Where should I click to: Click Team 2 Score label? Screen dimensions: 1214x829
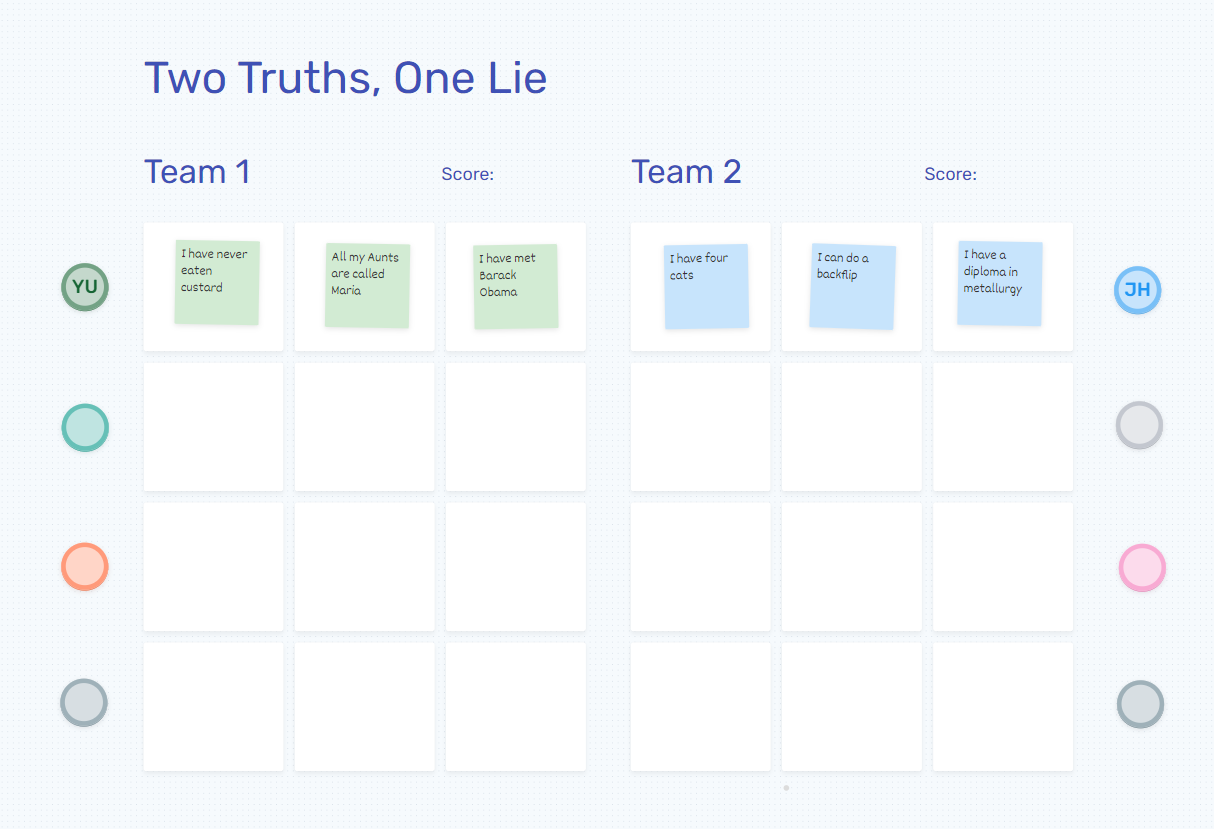point(950,174)
